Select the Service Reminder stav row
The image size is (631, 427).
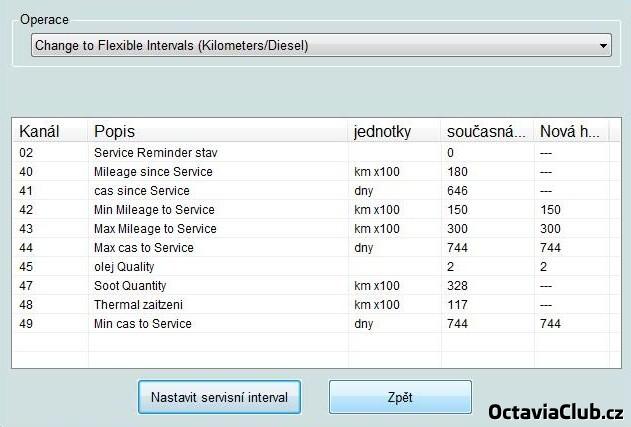click(155, 153)
